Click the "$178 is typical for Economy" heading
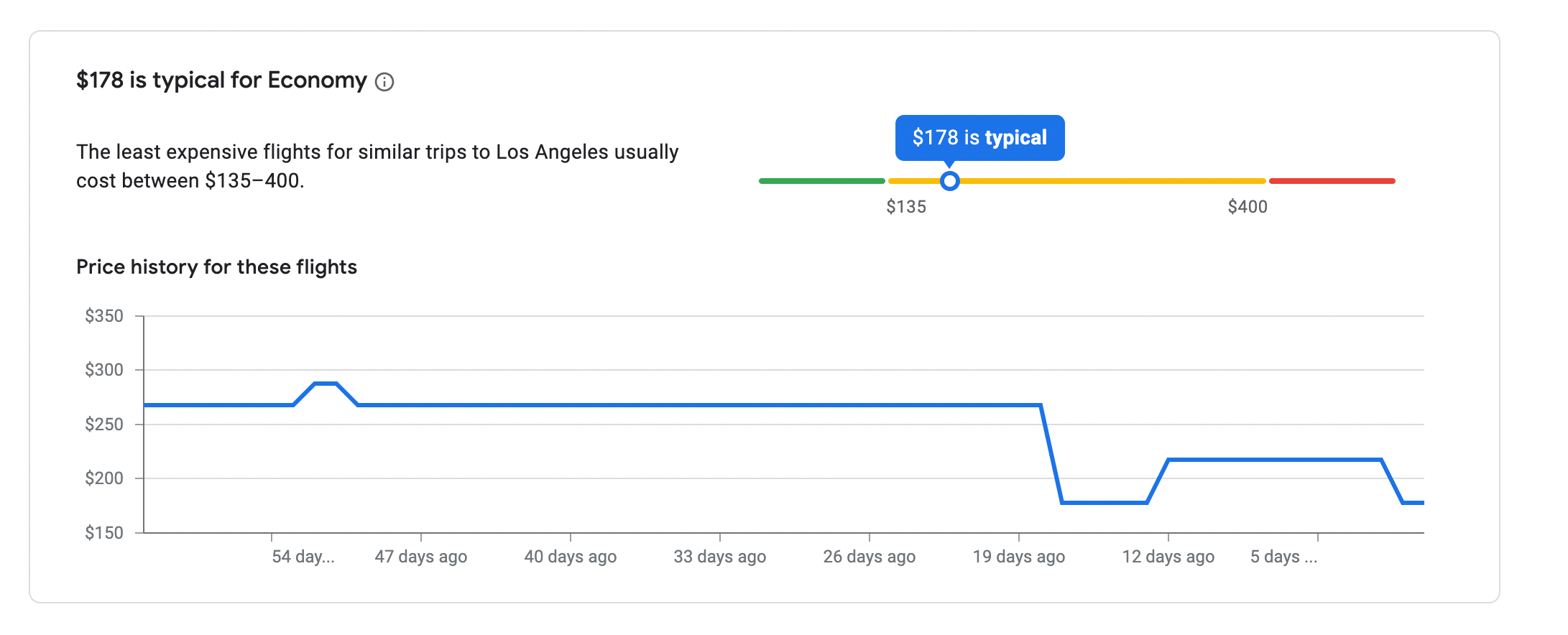 tap(221, 80)
